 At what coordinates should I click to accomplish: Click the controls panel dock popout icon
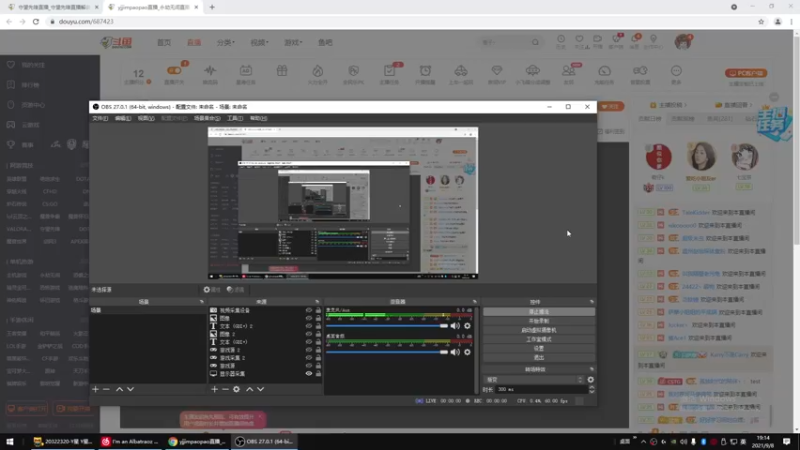pyautogui.click(x=592, y=302)
